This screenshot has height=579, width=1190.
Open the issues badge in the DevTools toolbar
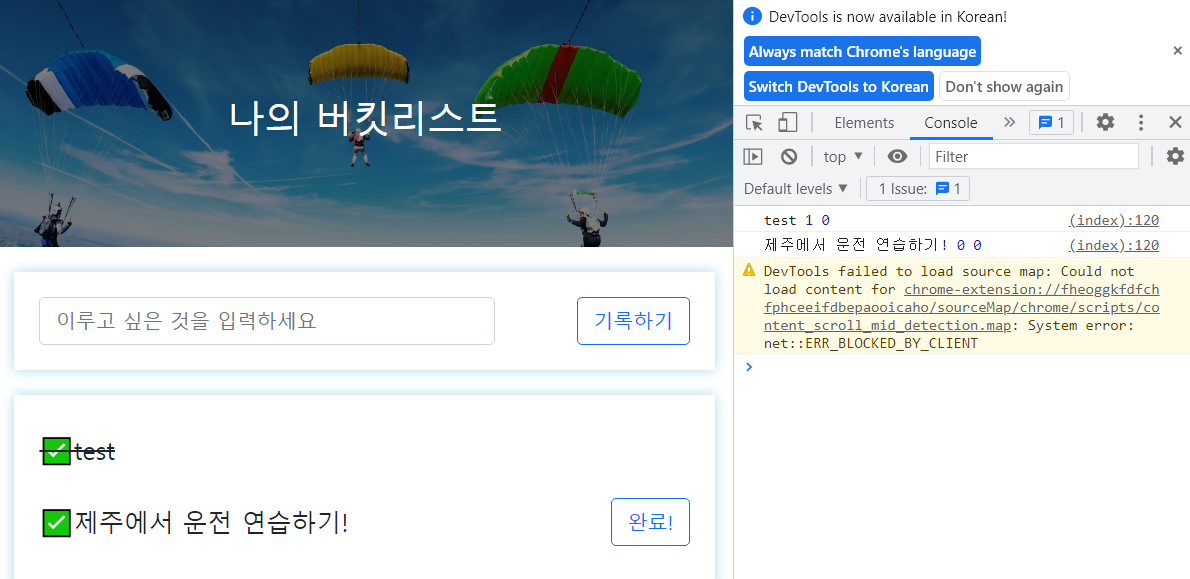(x=1051, y=122)
